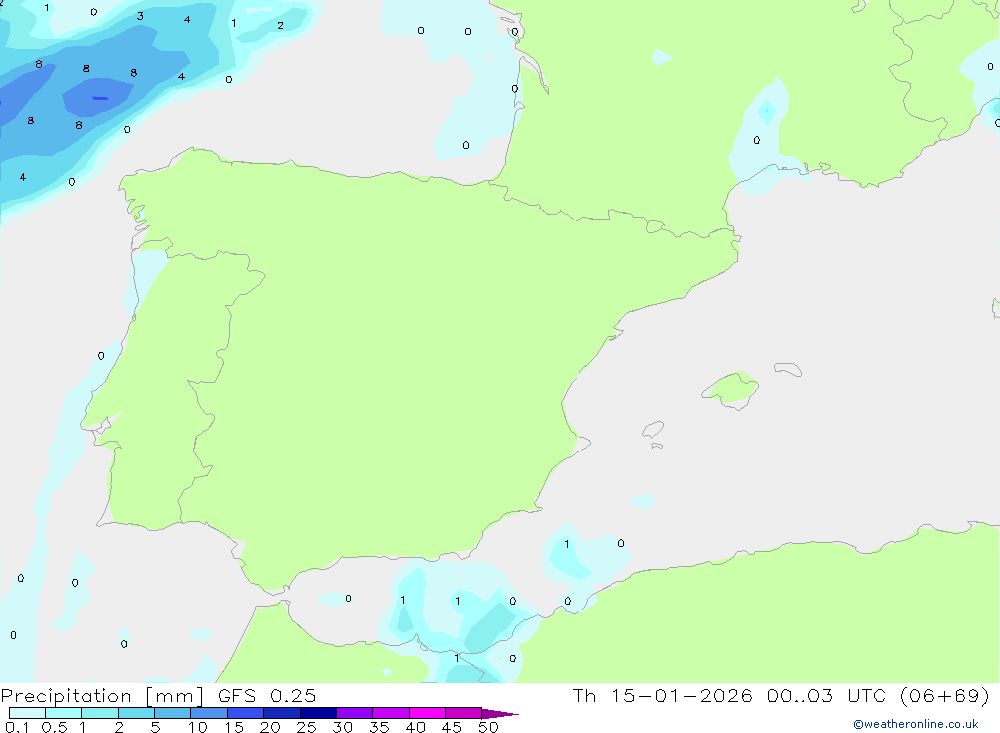Click the '25' legend scale label

[x=306, y=727]
